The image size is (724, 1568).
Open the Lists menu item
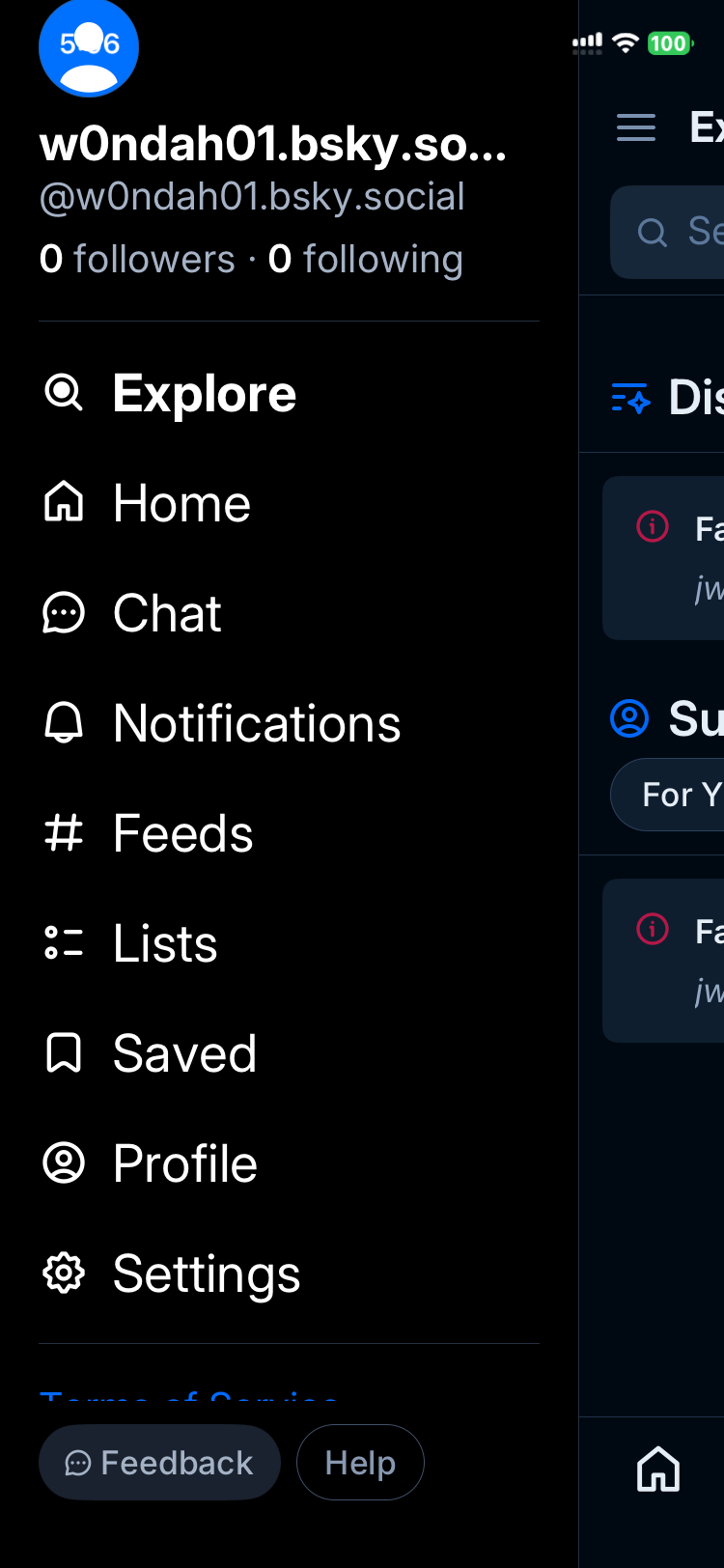point(165,943)
